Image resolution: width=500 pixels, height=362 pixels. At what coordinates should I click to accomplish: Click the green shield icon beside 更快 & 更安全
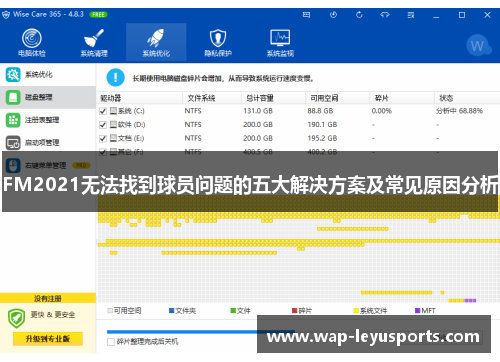(x=16, y=318)
